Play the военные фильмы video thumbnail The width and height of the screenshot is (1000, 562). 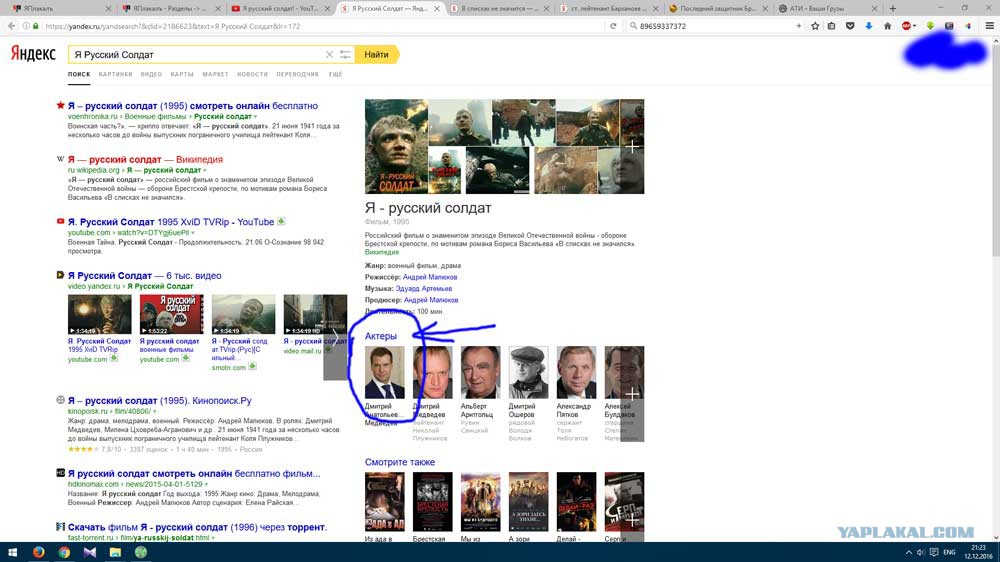coord(172,314)
